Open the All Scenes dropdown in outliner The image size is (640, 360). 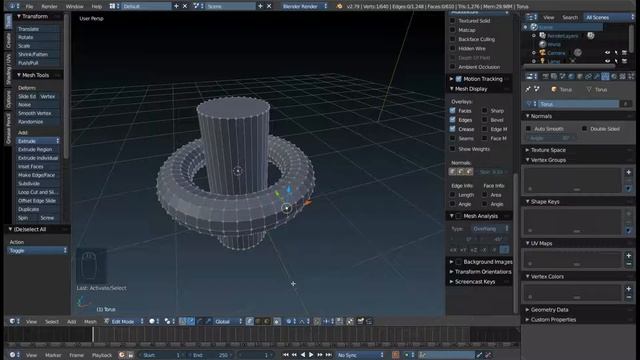610,17
